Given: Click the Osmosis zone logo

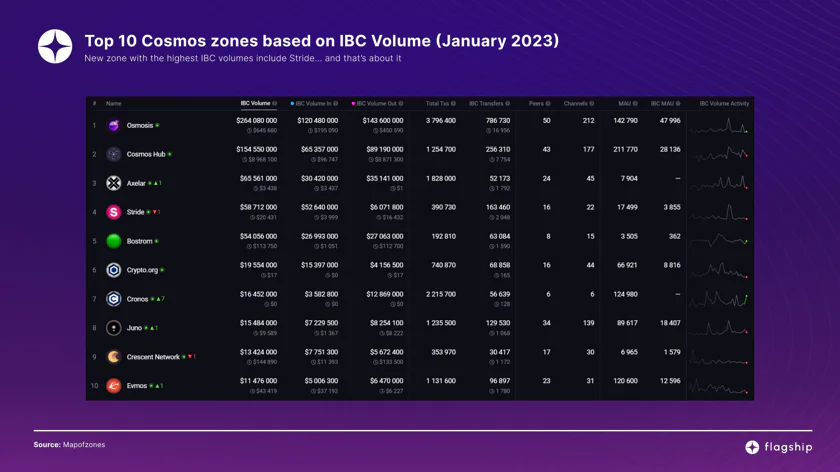Looking at the screenshot, I should tap(114, 125).
